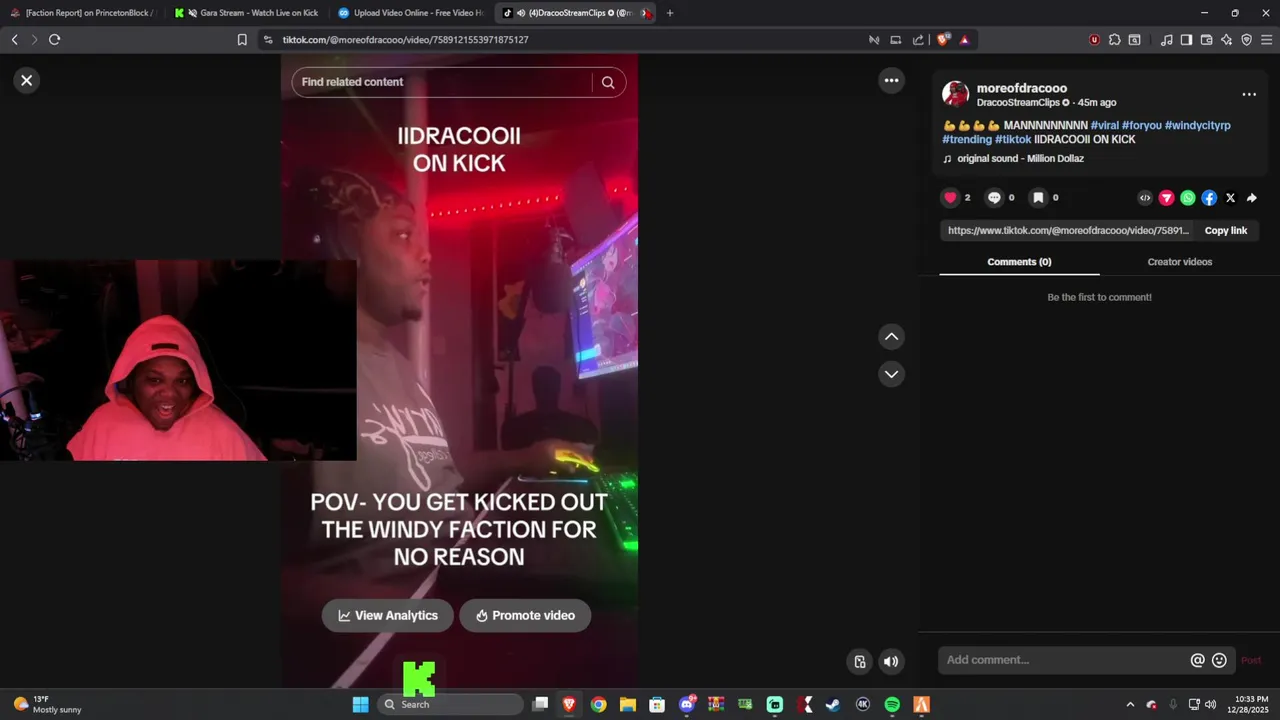Switch to the Faction Report PrincetonBlock tab
Viewport: 1280px width, 720px height.
click(x=83, y=13)
